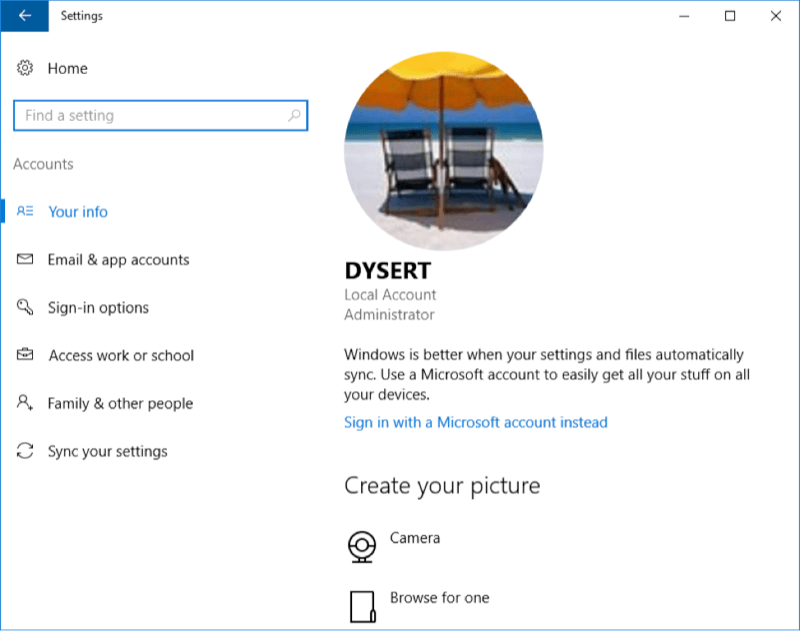Click the Browse for one file icon

pos(362,607)
